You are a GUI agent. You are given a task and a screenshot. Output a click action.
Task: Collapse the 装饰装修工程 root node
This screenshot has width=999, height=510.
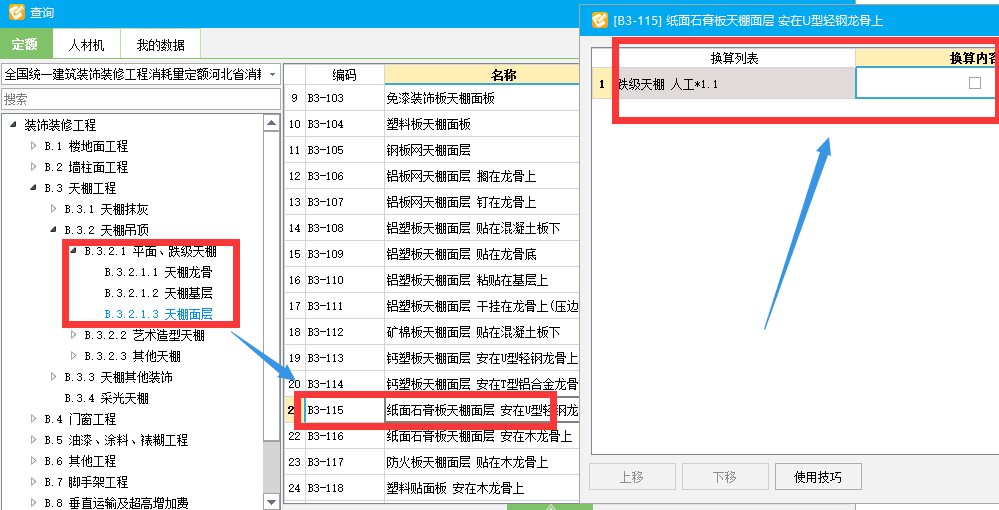pyautogui.click(x=13, y=125)
